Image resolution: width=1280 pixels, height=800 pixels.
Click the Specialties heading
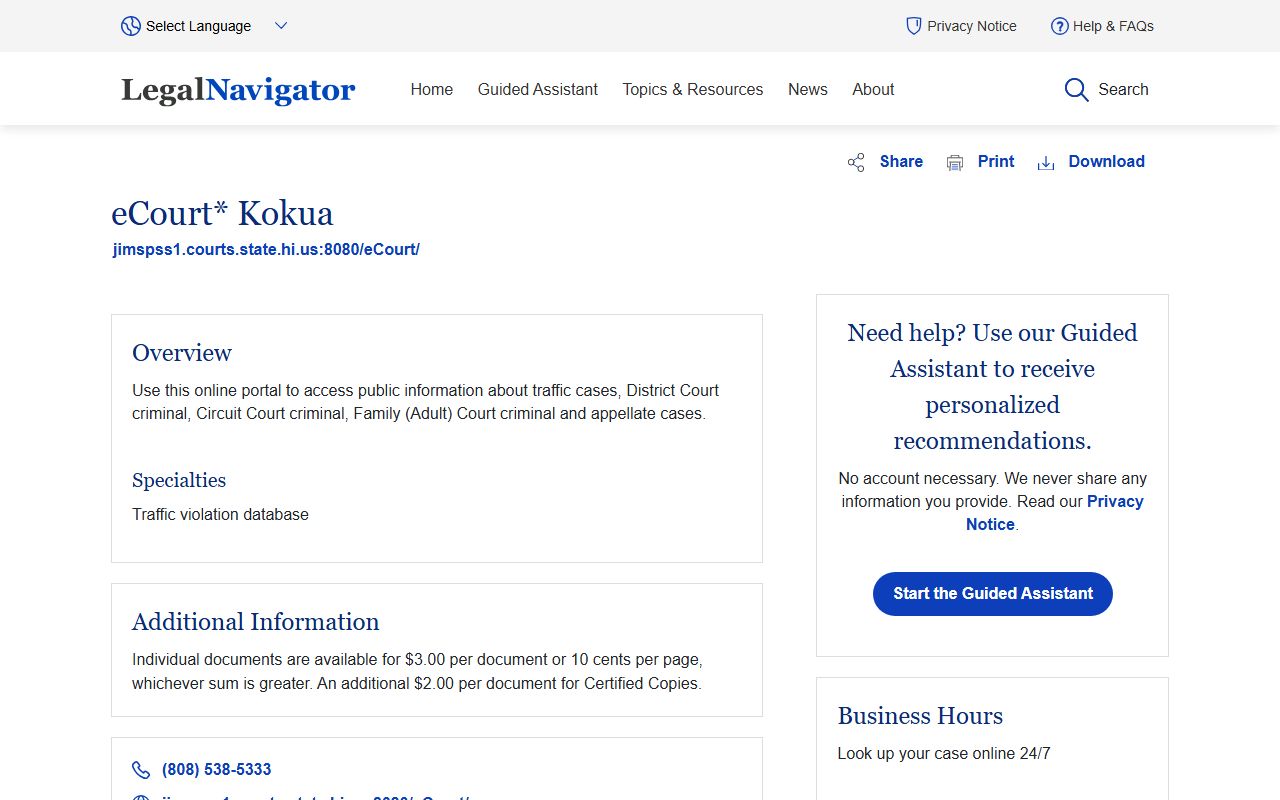click(x=179, y=480)
